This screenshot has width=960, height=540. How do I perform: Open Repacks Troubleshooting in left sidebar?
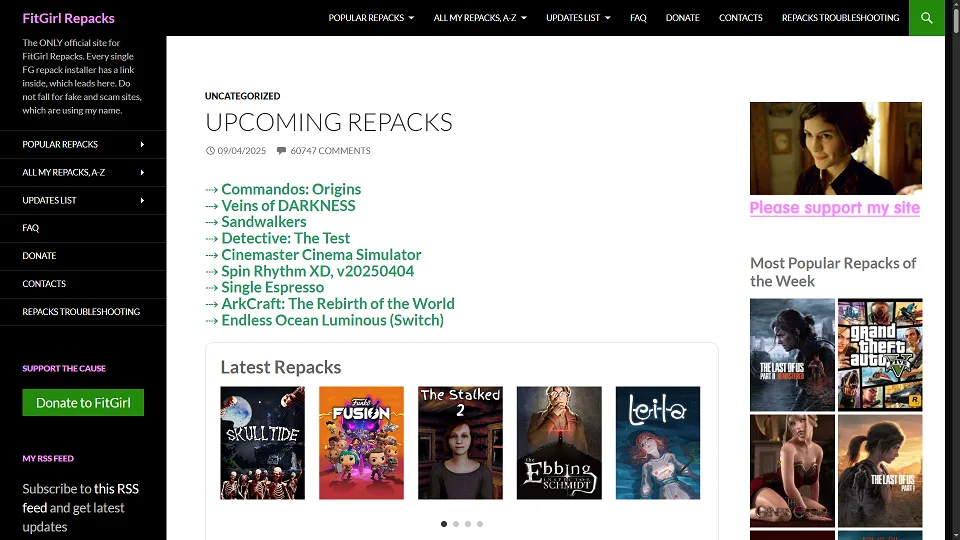pyautogui.click(x=83, y=312)
